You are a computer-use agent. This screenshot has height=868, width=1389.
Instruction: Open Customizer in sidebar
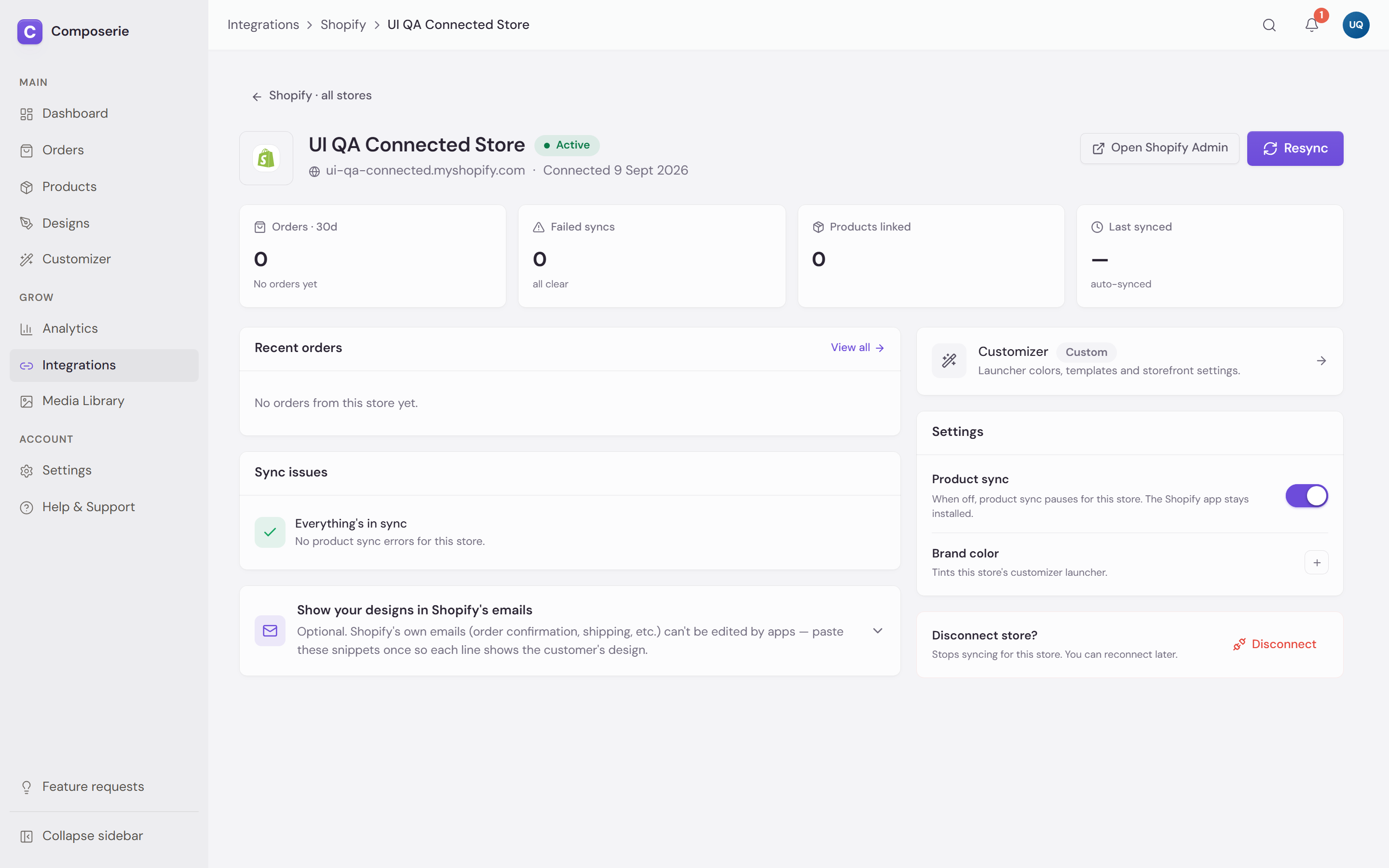[x=104, y=259]
